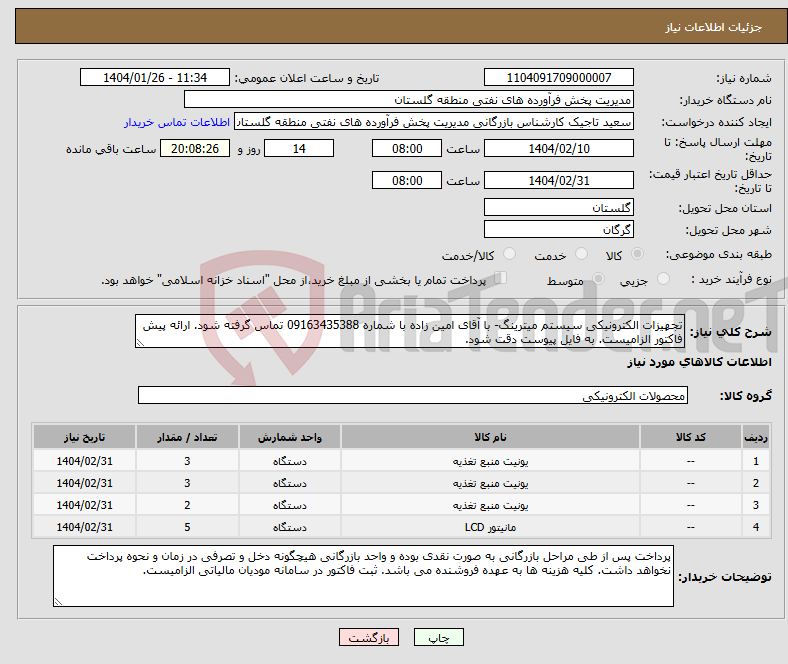
Task: Click the تاریخ نیاز column header
Action: (84, 437)
